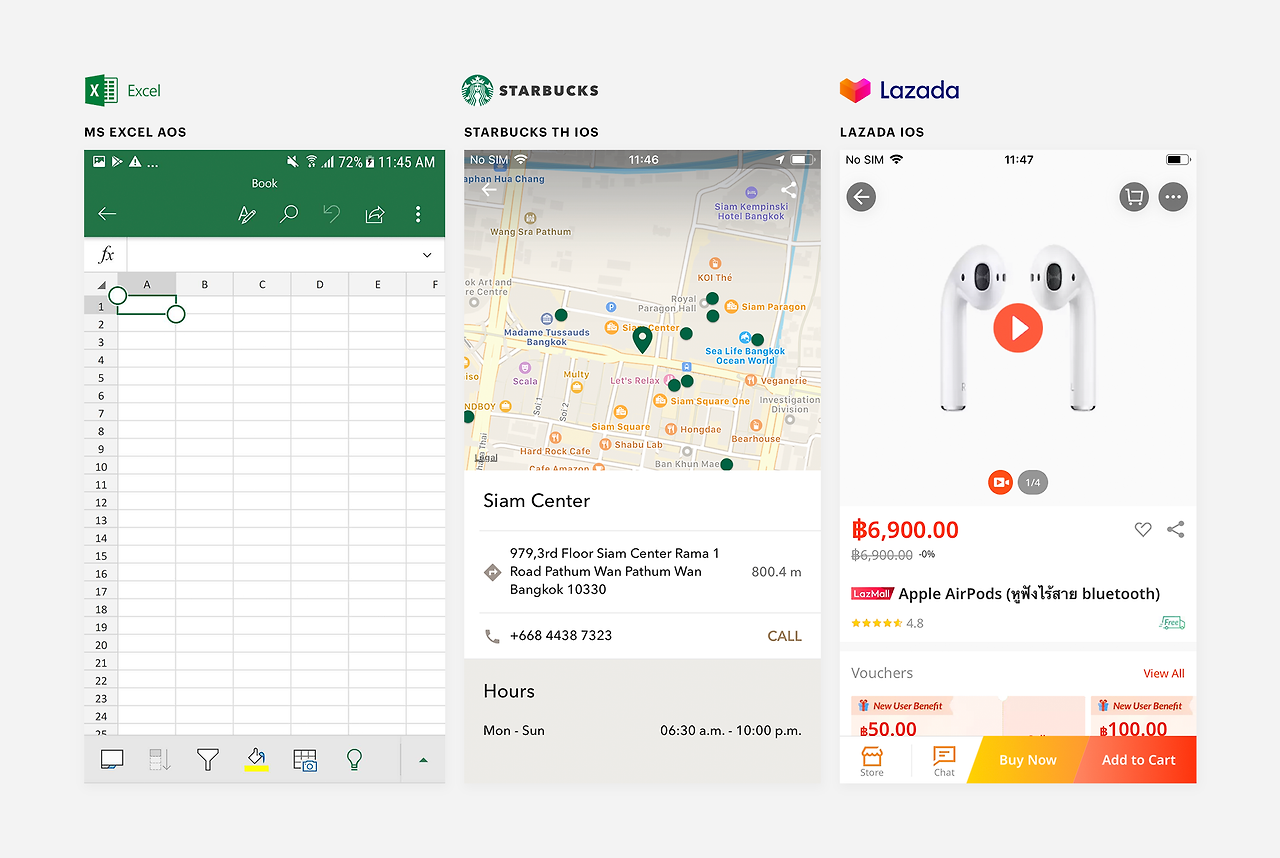Go back from the Lazada product page
This screenshot has width=1280, height=858.
pyautogui.click(x=861, y=197)
